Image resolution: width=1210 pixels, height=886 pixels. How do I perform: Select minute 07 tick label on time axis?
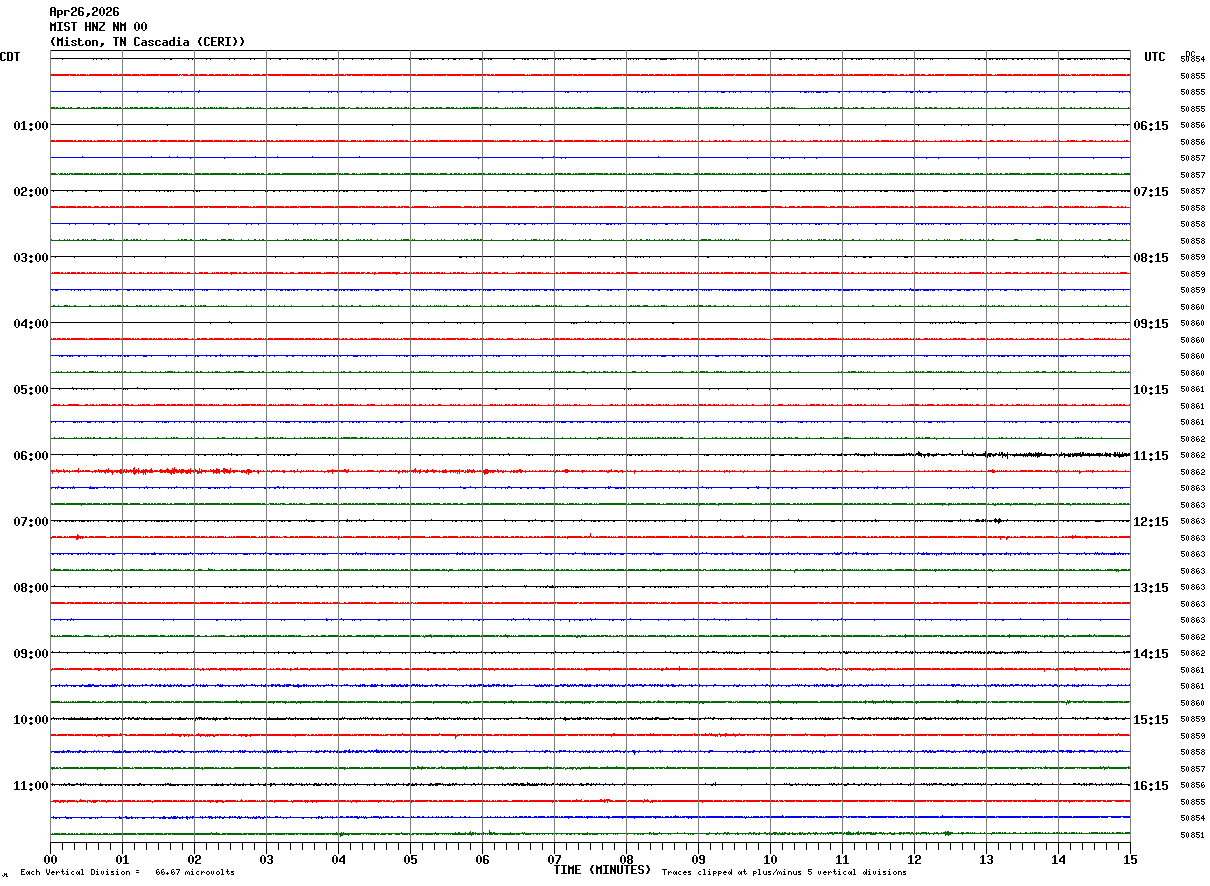[554, 859]
